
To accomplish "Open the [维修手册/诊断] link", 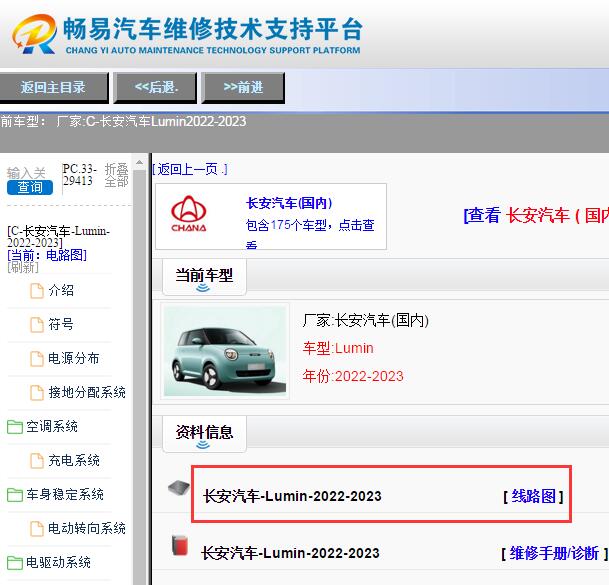I will click(555, 553).
